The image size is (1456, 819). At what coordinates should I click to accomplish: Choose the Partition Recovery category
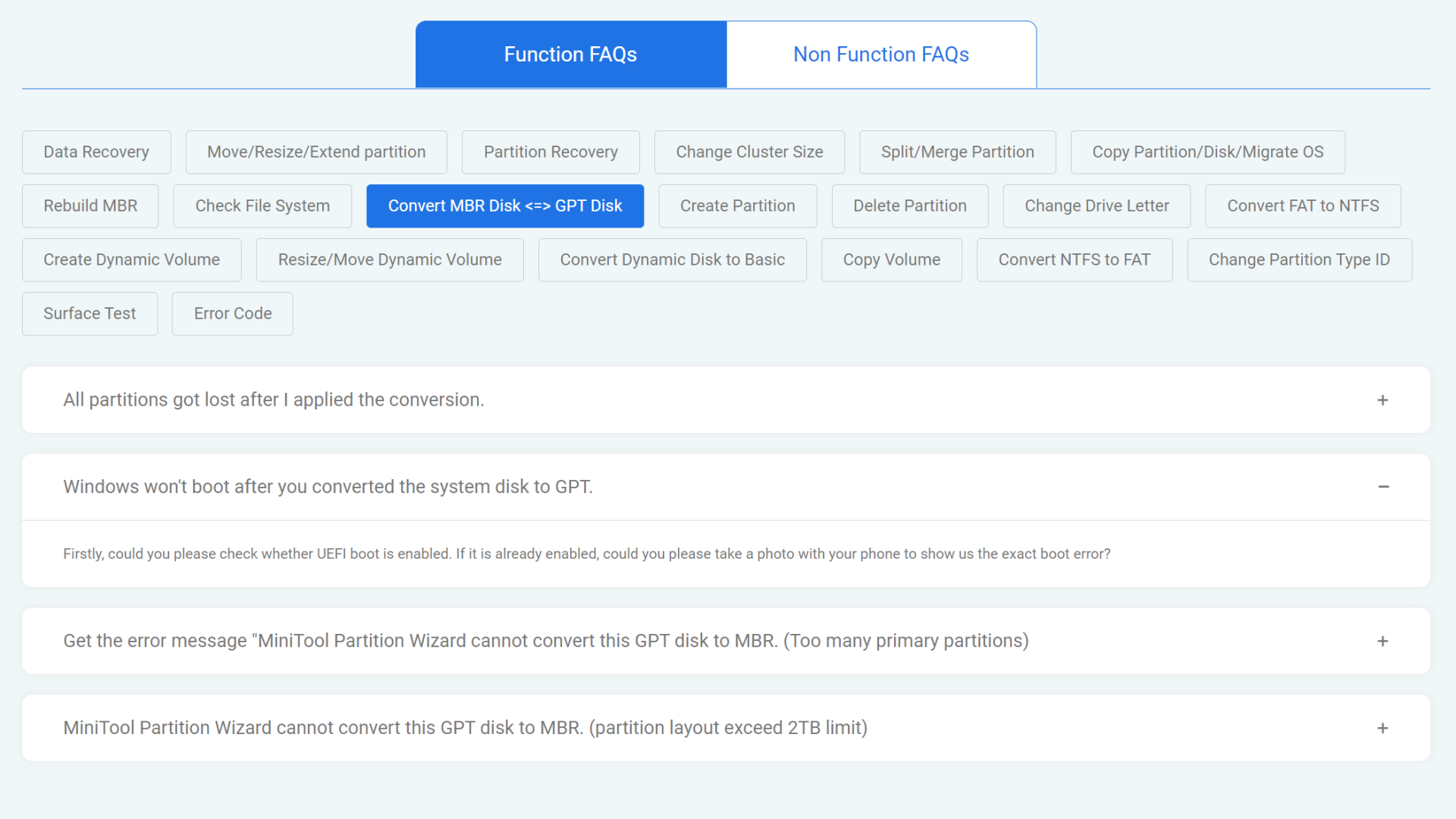(551, 152)
